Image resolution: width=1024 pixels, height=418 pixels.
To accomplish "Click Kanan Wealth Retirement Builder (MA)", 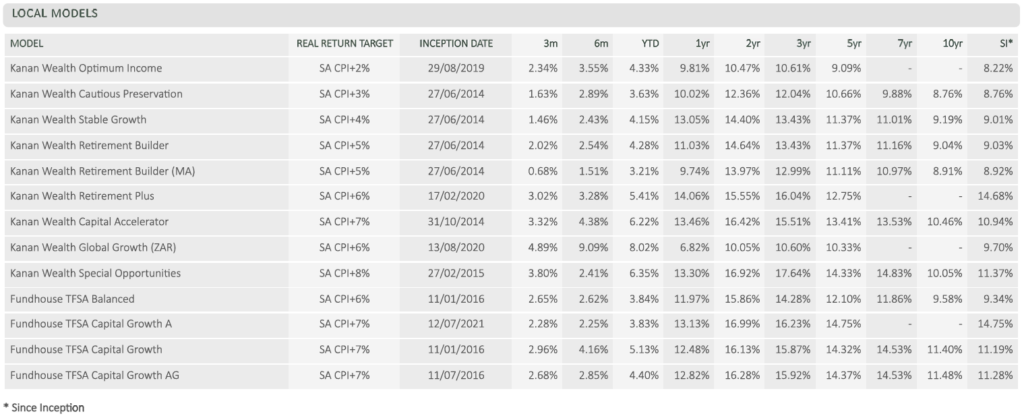I will pos(103,171).
